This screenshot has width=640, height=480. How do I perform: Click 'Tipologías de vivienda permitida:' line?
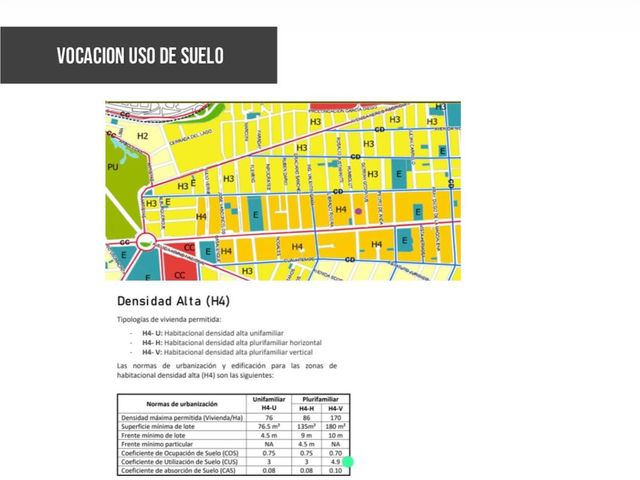click(x=169, y=320)
